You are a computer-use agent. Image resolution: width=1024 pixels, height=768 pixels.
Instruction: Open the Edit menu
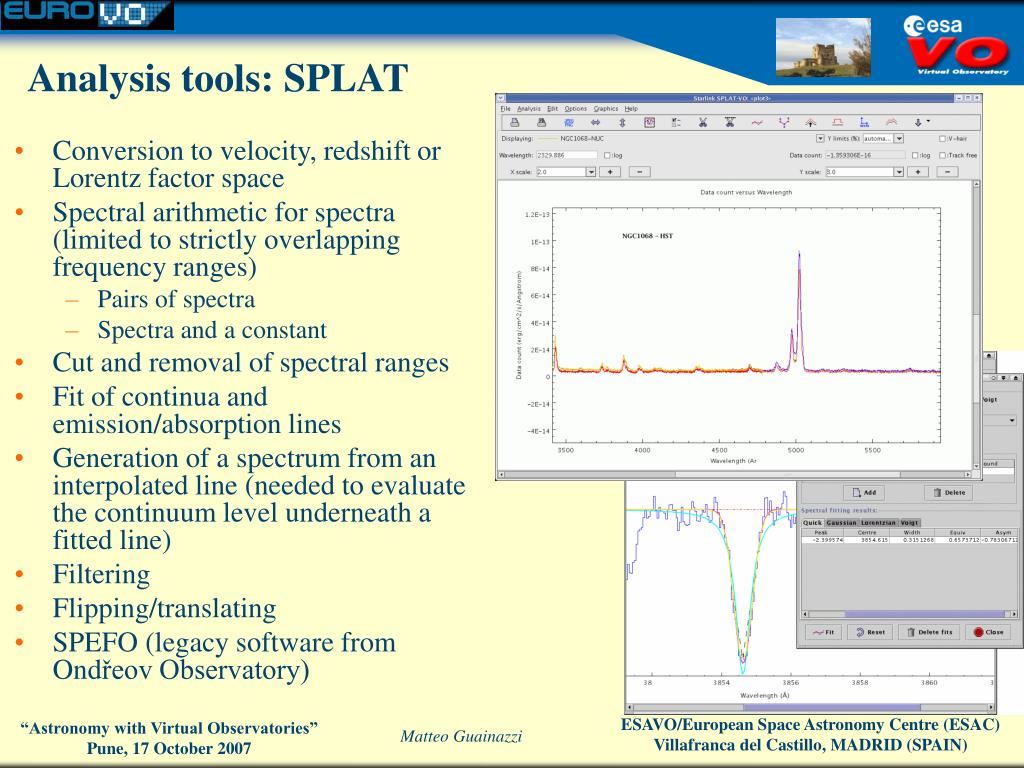point(552,108)
